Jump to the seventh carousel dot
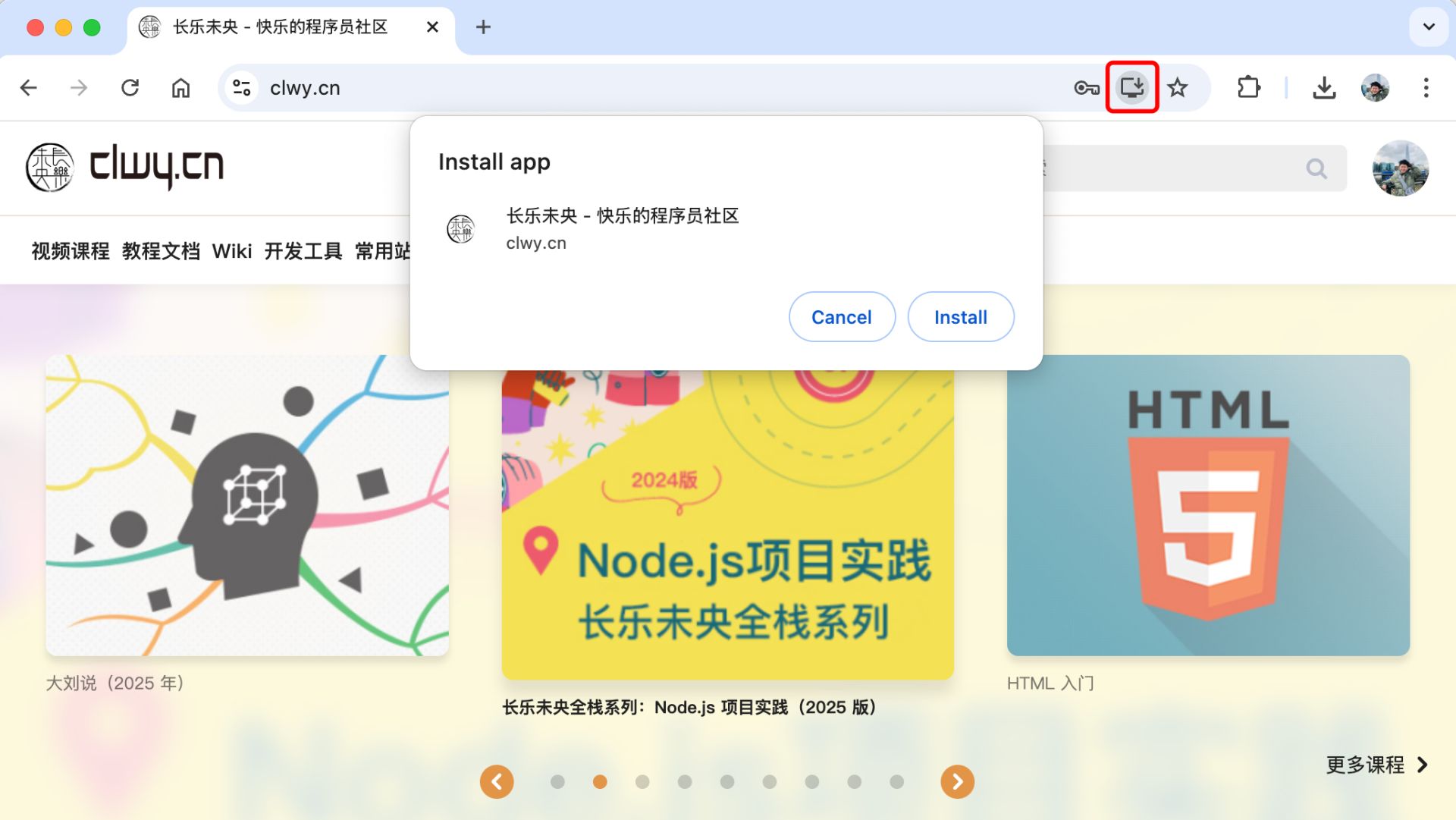This screenshot has width=1456, height=820. pos(812,781)
